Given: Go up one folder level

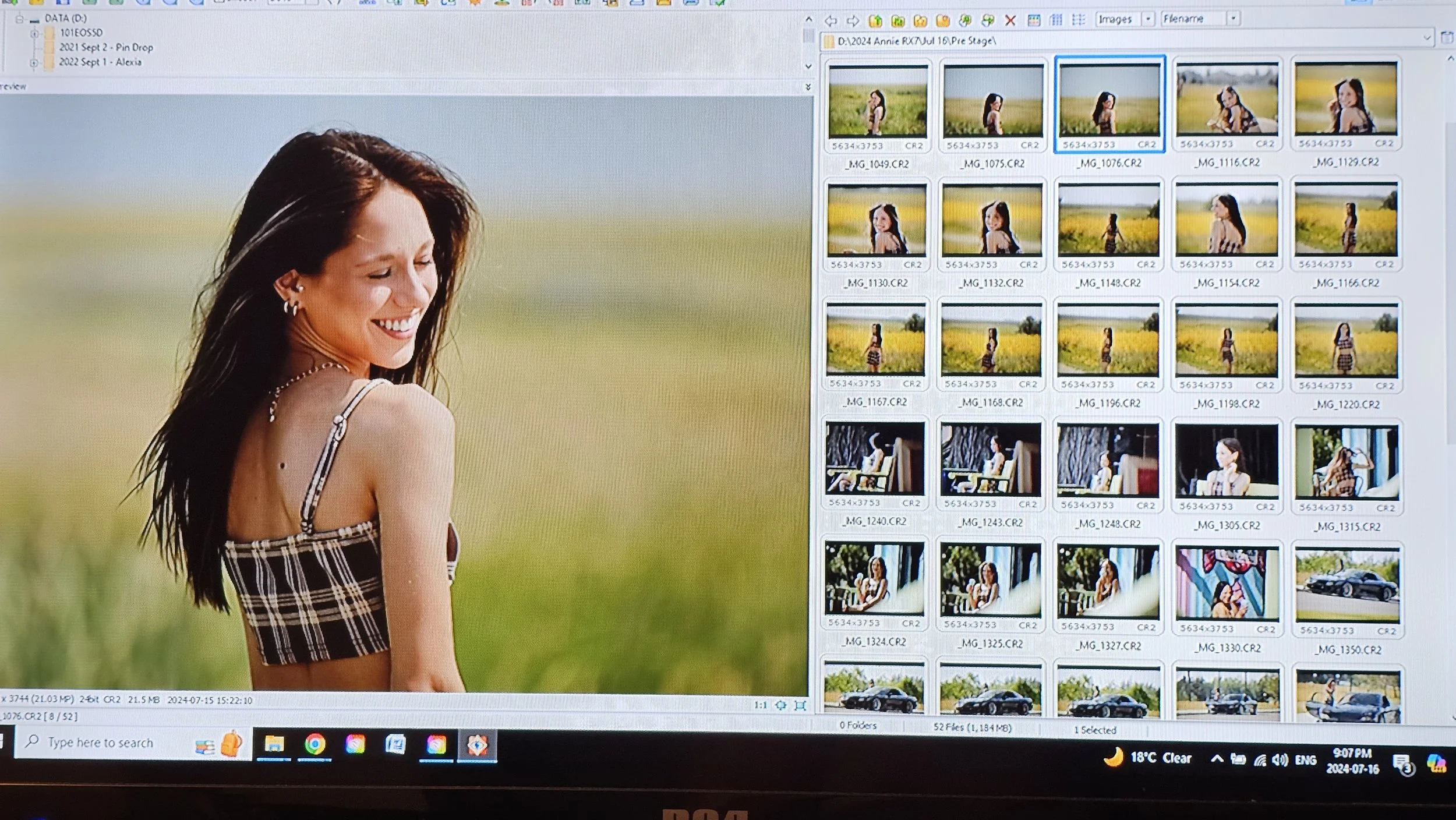Looking at the screenshot, I should pos(875,22).
